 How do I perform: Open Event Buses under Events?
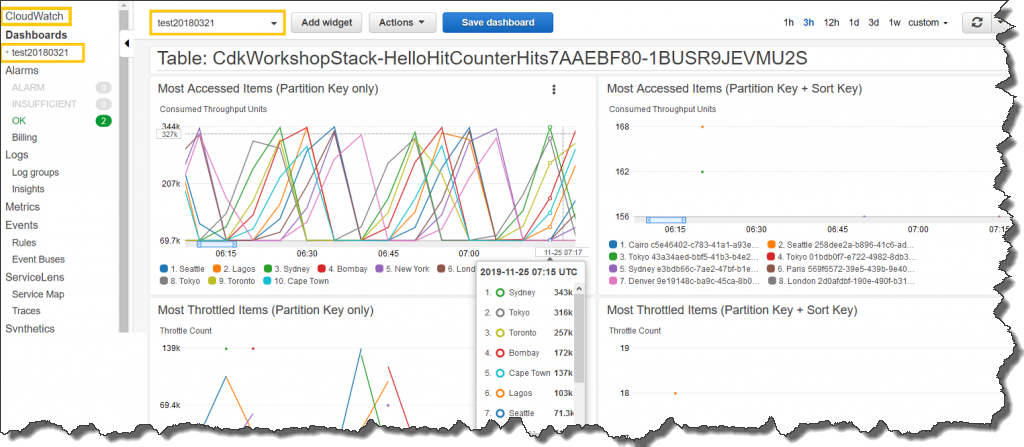38,259
